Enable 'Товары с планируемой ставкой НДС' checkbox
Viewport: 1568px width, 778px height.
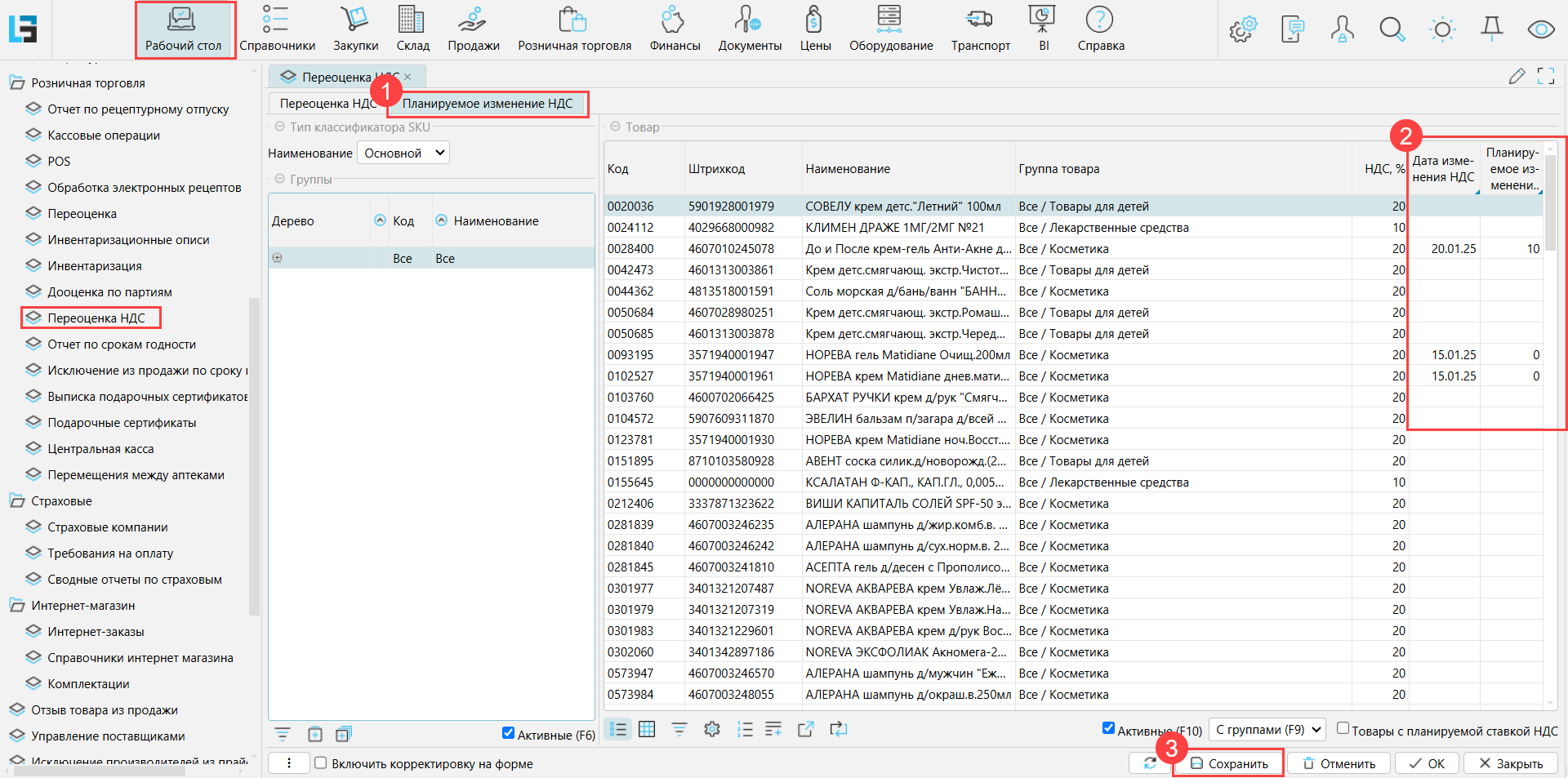tap(1343, 728)
